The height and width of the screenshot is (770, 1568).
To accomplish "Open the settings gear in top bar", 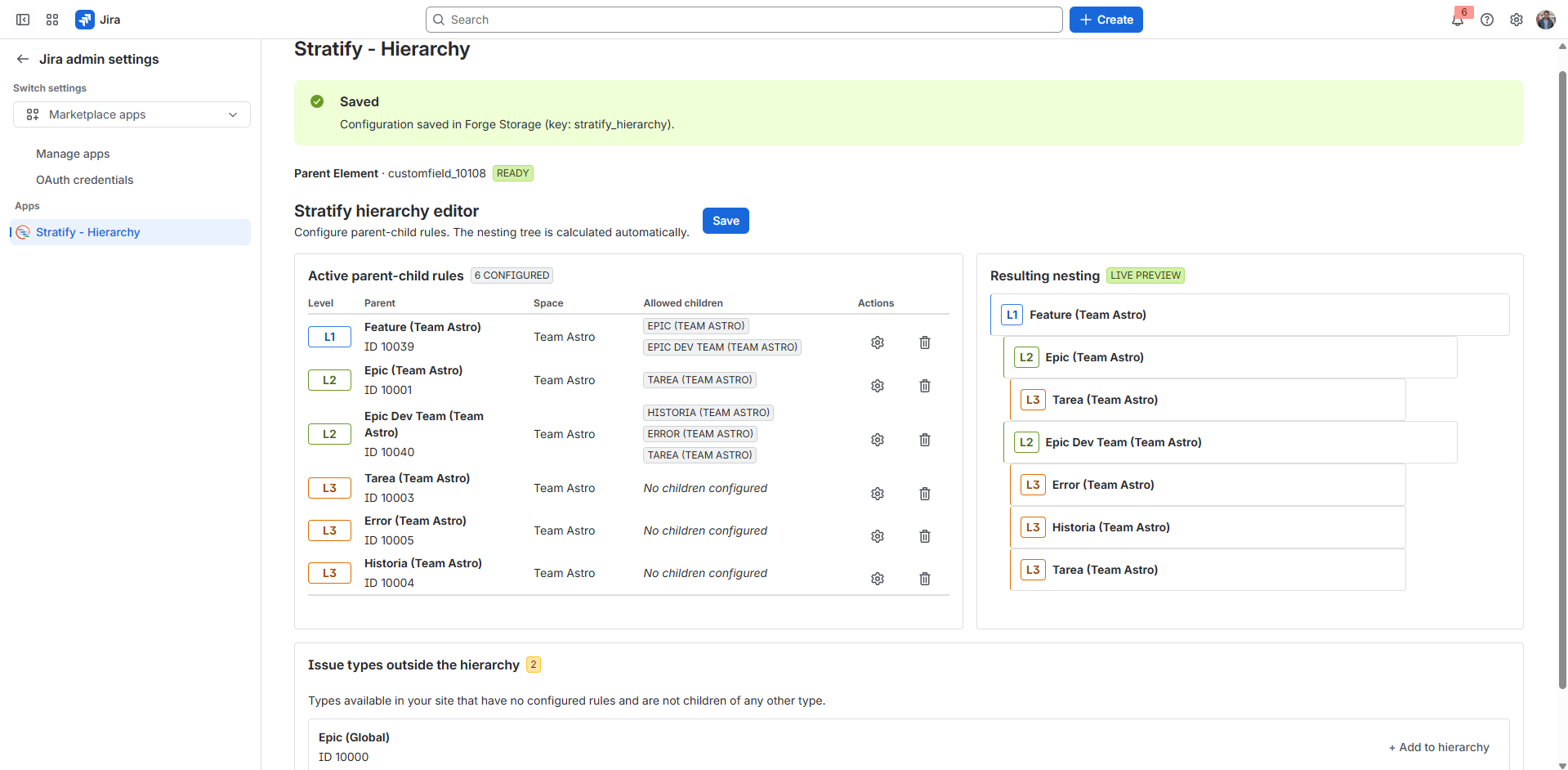I will 1517,20.
